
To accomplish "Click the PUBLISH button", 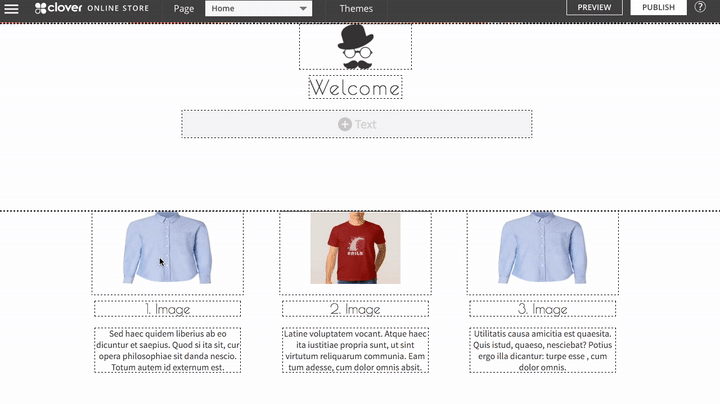I will point(658,8).
